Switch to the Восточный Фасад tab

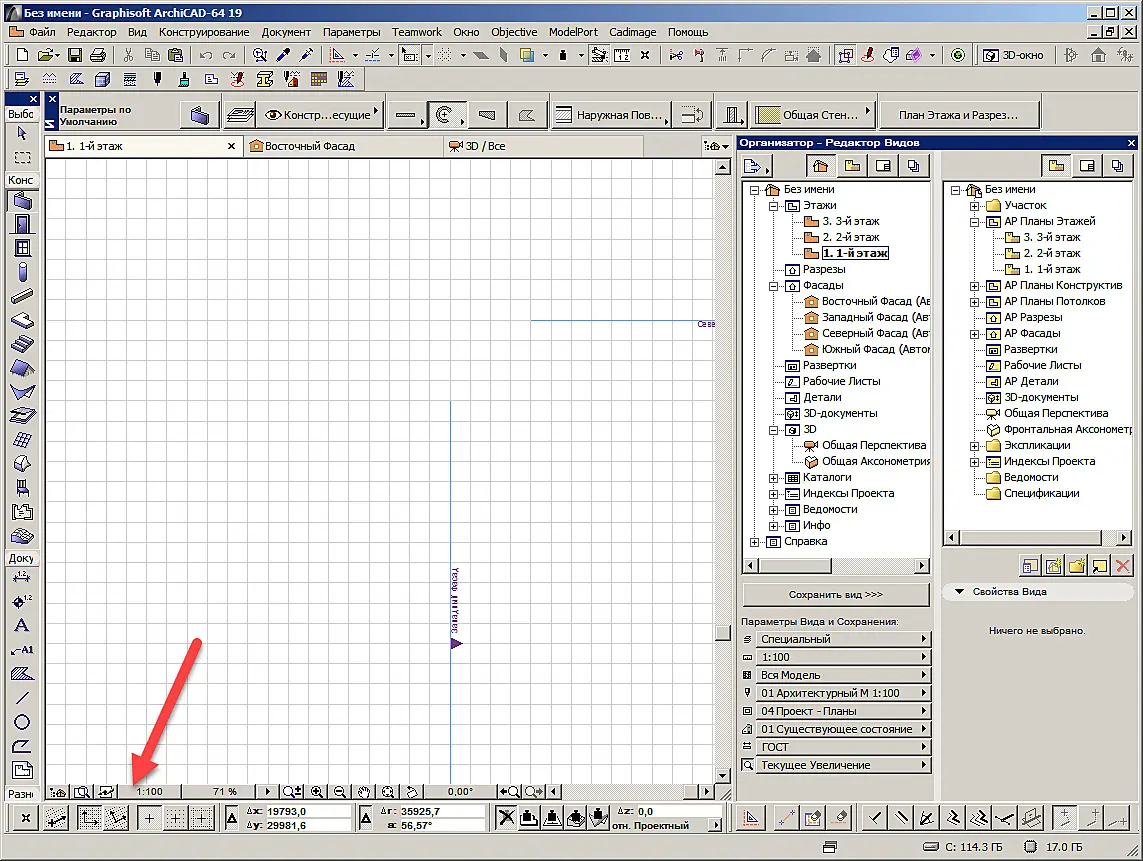[309, 146]
